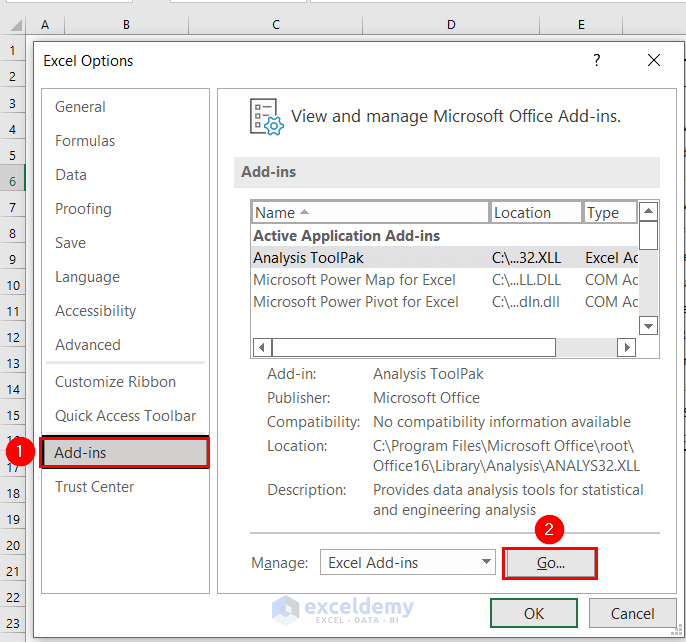This screenshot has height=642, width=686.
Task: Open the Save options category
Action: [x=70, y=243]
